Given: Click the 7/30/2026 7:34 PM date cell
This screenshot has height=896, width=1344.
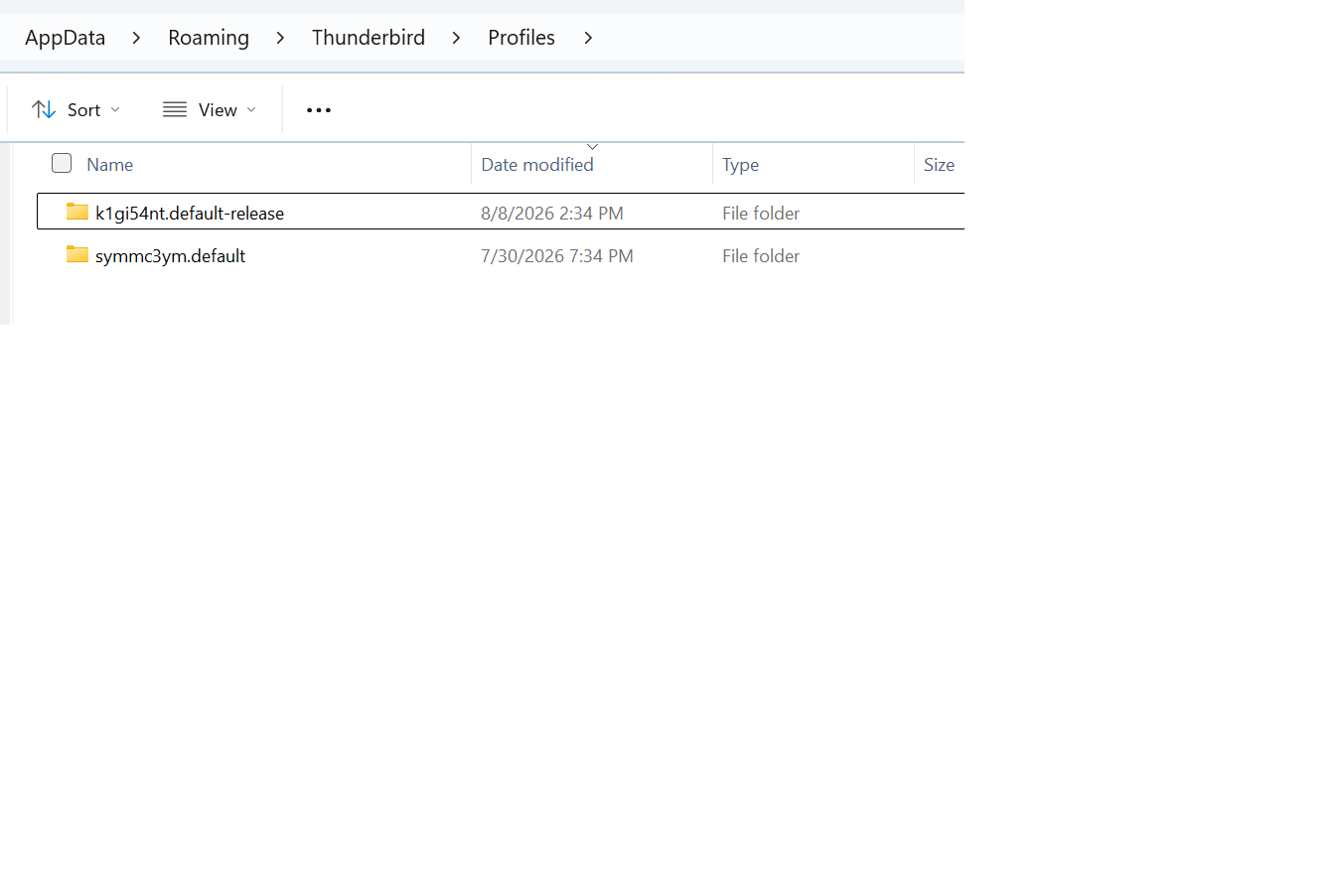Looking at the screenshot, I should pyautogui.click(x=557, y=255).
